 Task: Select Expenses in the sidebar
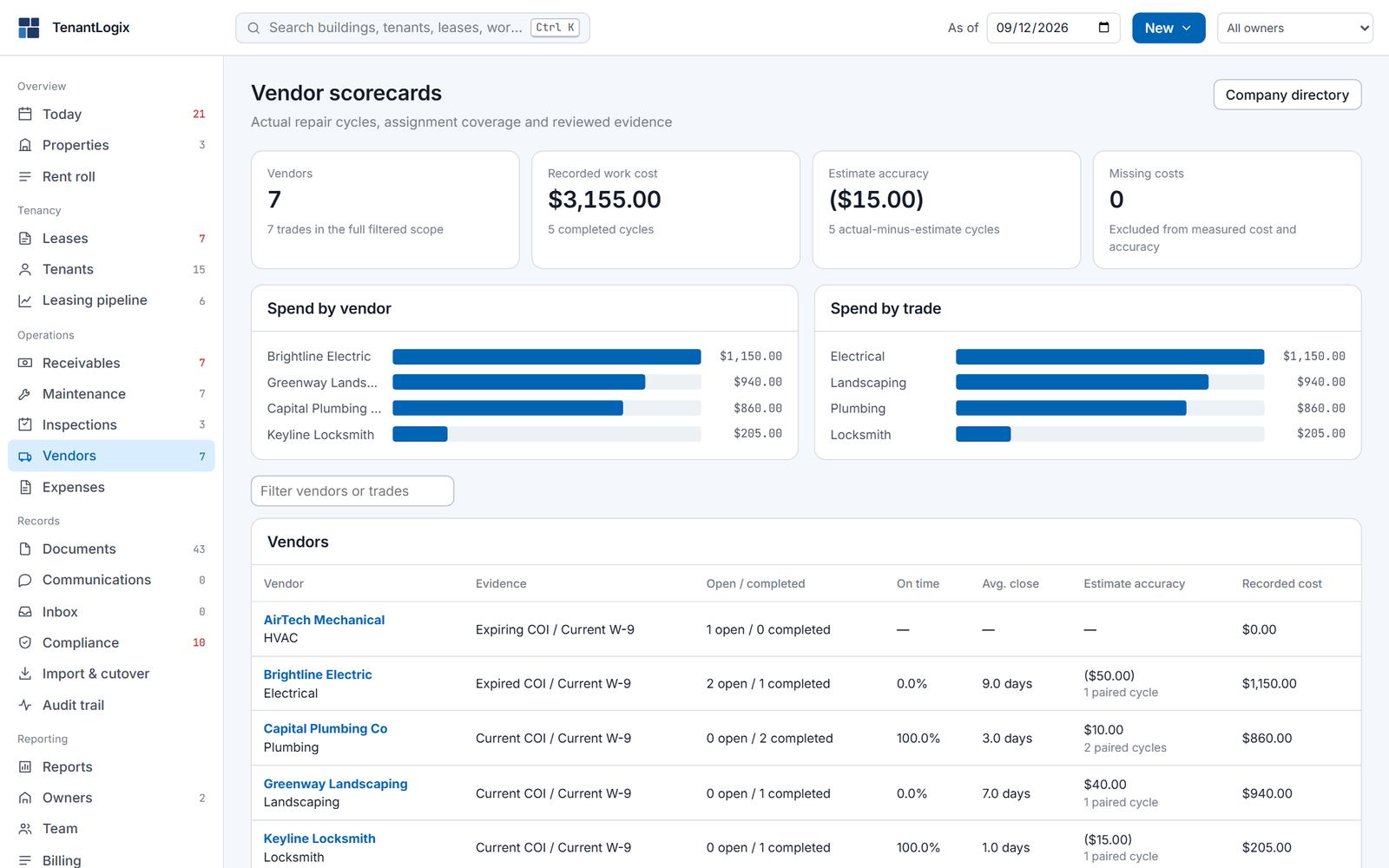[111, 487]
